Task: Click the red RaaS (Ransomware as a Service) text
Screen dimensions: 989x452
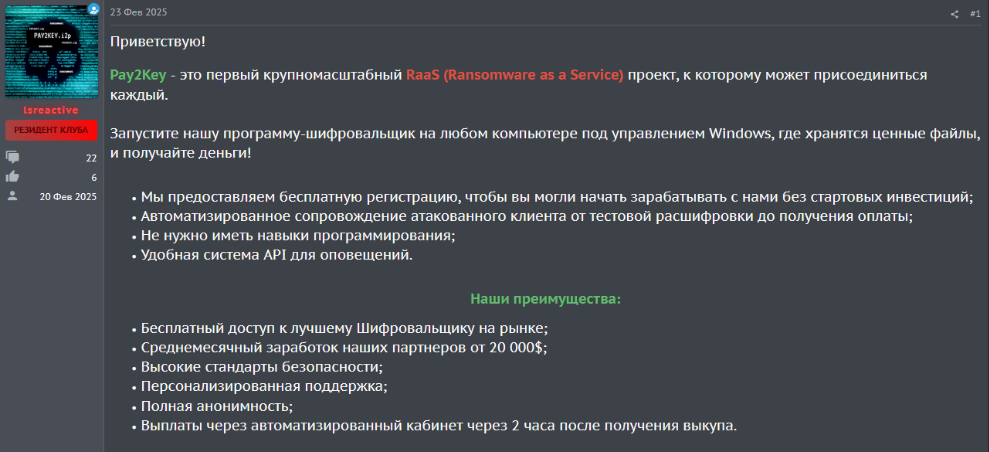Action: point(514,76)
